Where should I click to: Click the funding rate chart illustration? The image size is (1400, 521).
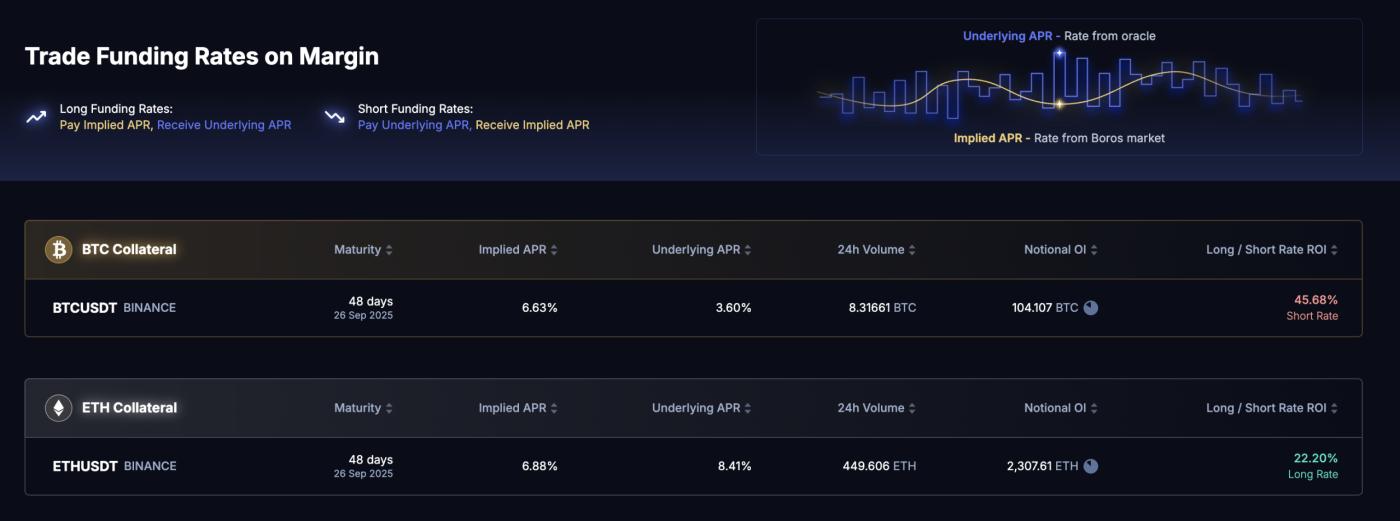1059,88
